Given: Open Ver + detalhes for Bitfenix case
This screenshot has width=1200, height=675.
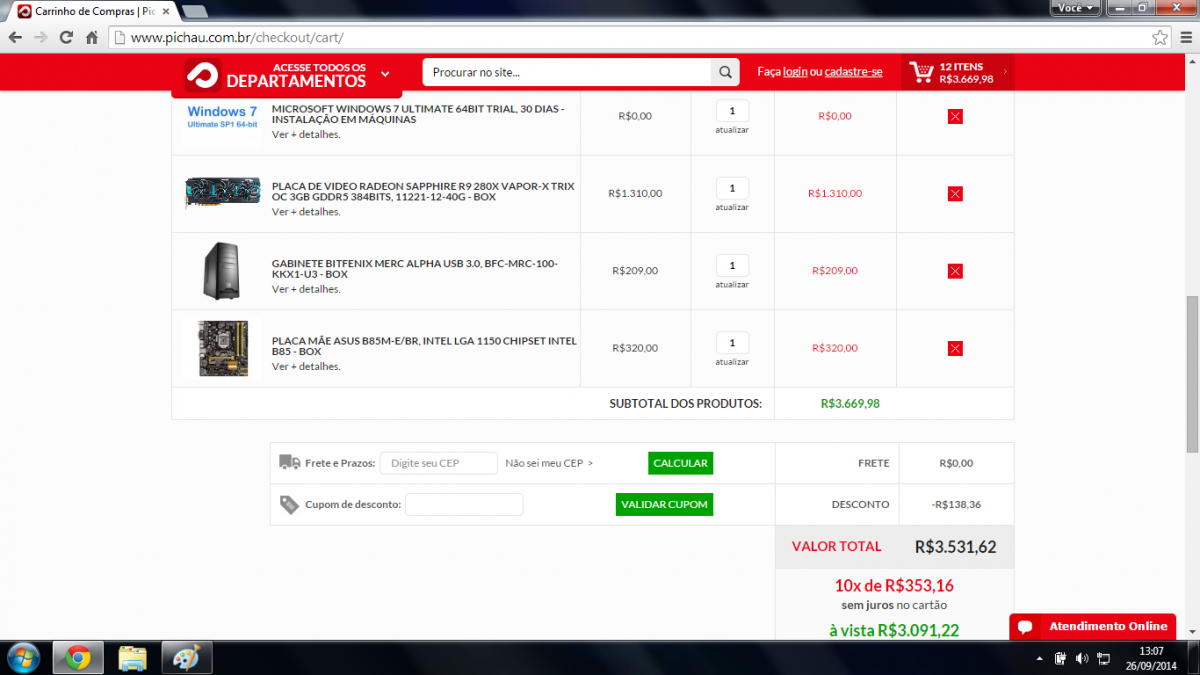Looking at the screenshot, I should click(x=306, y=289).
